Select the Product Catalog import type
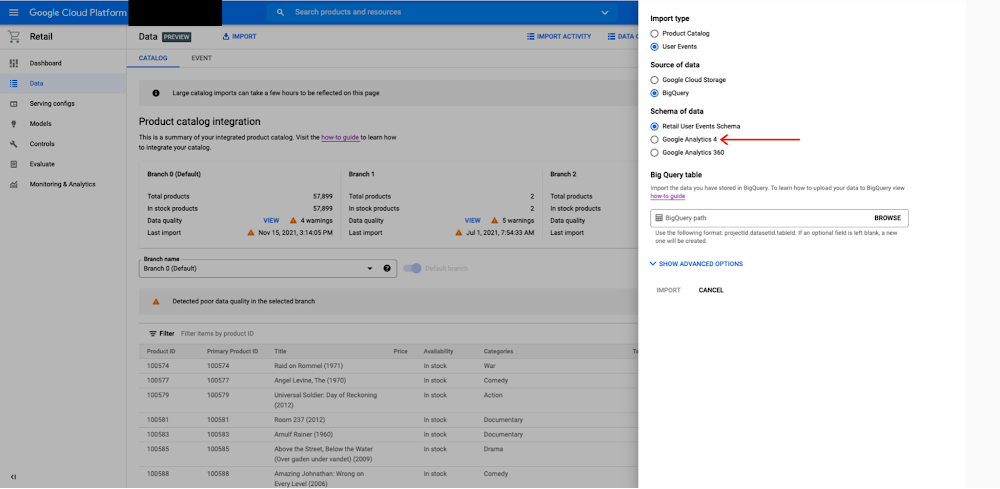 tap(654, 33)
